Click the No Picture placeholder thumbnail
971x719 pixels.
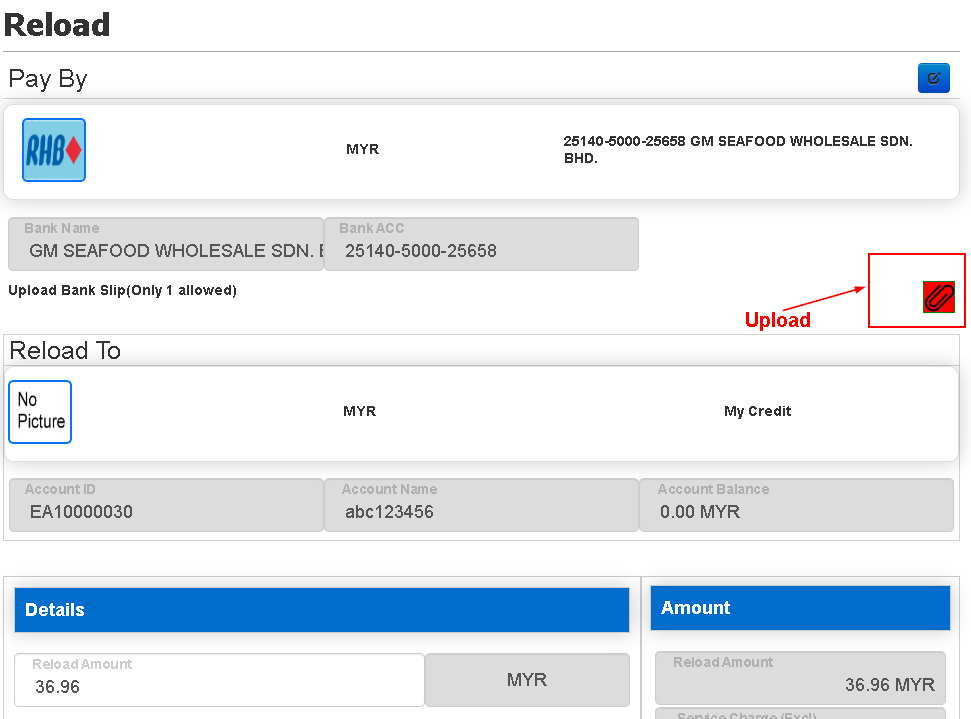[x=41, y=411]
